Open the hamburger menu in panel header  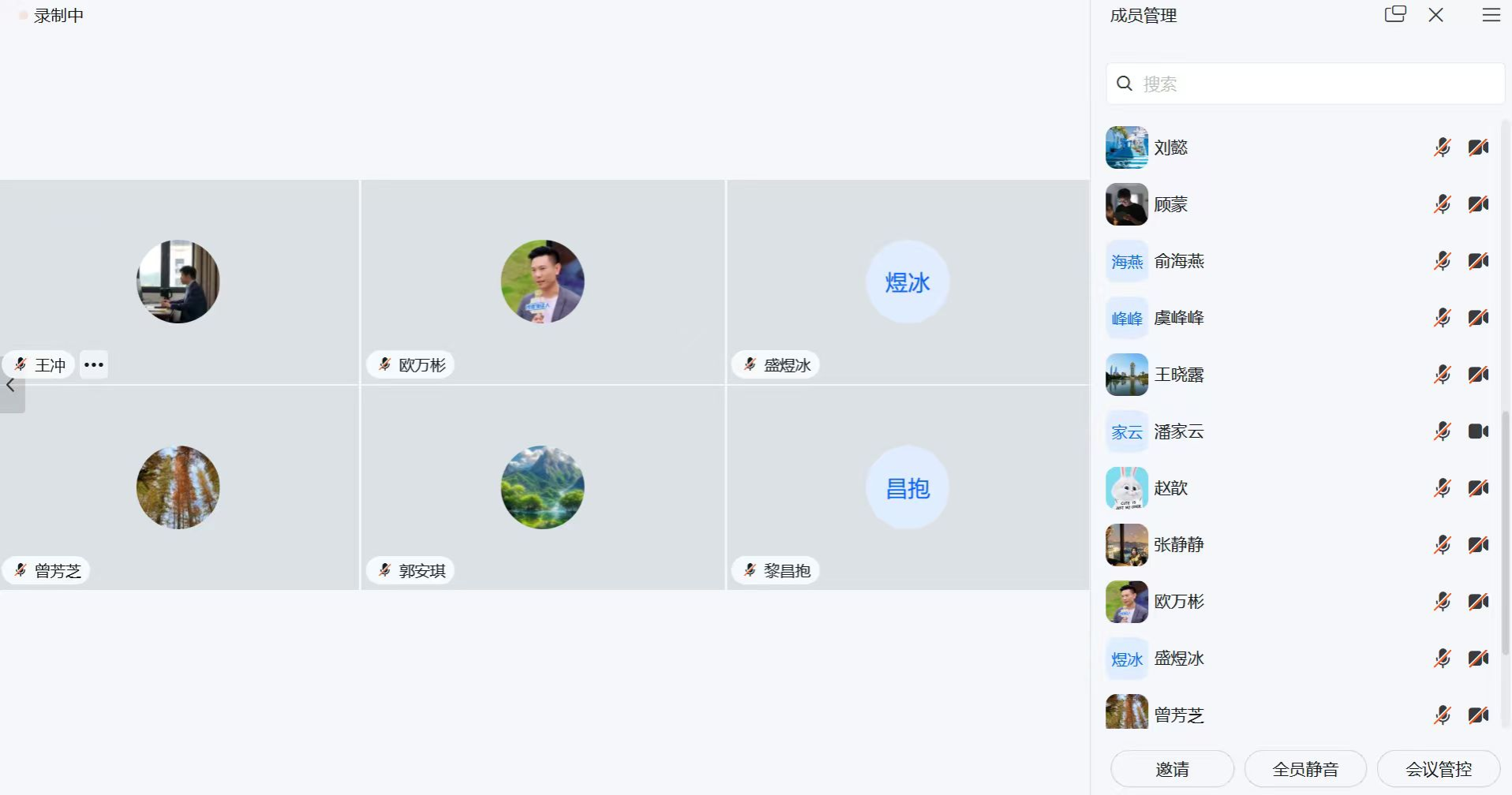pos(1491,15)
